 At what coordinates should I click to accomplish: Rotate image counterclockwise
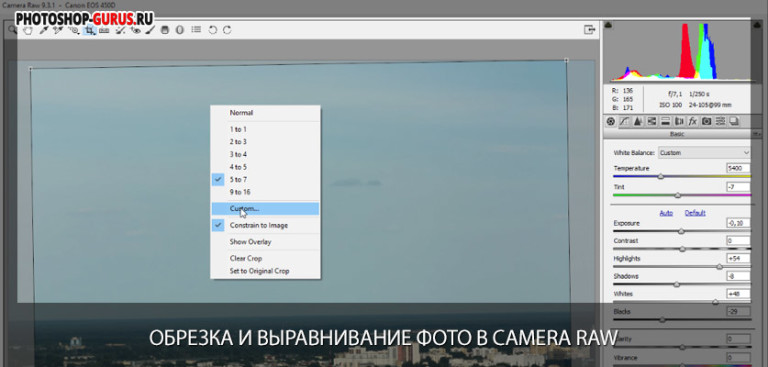coord(212,30)
